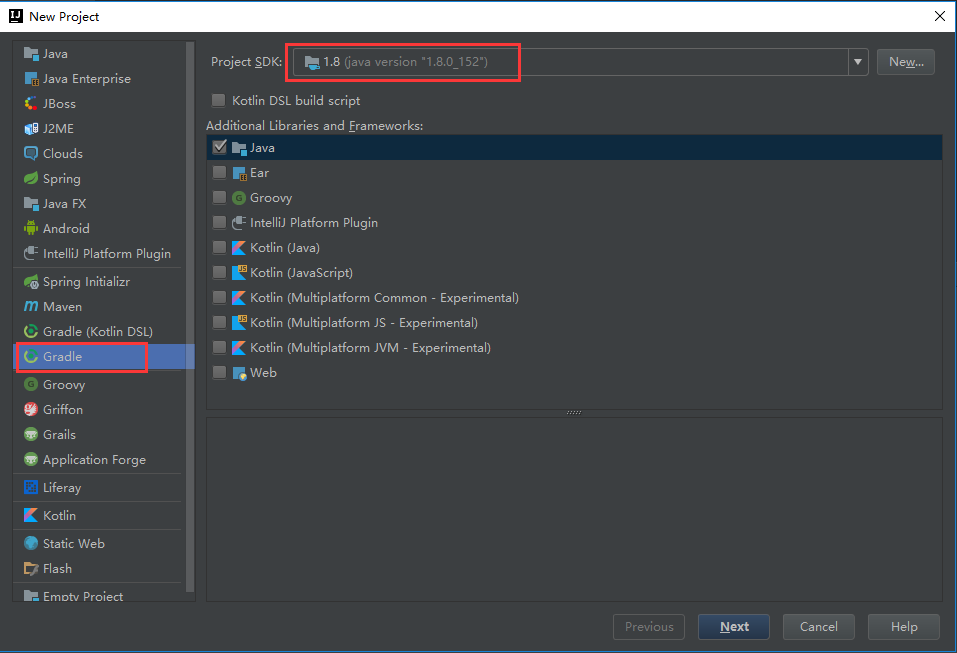Select Empty Project at list bottom
The width and height of the screenshot is (957, 653).
pyautogui.click(x=83, y=596)
